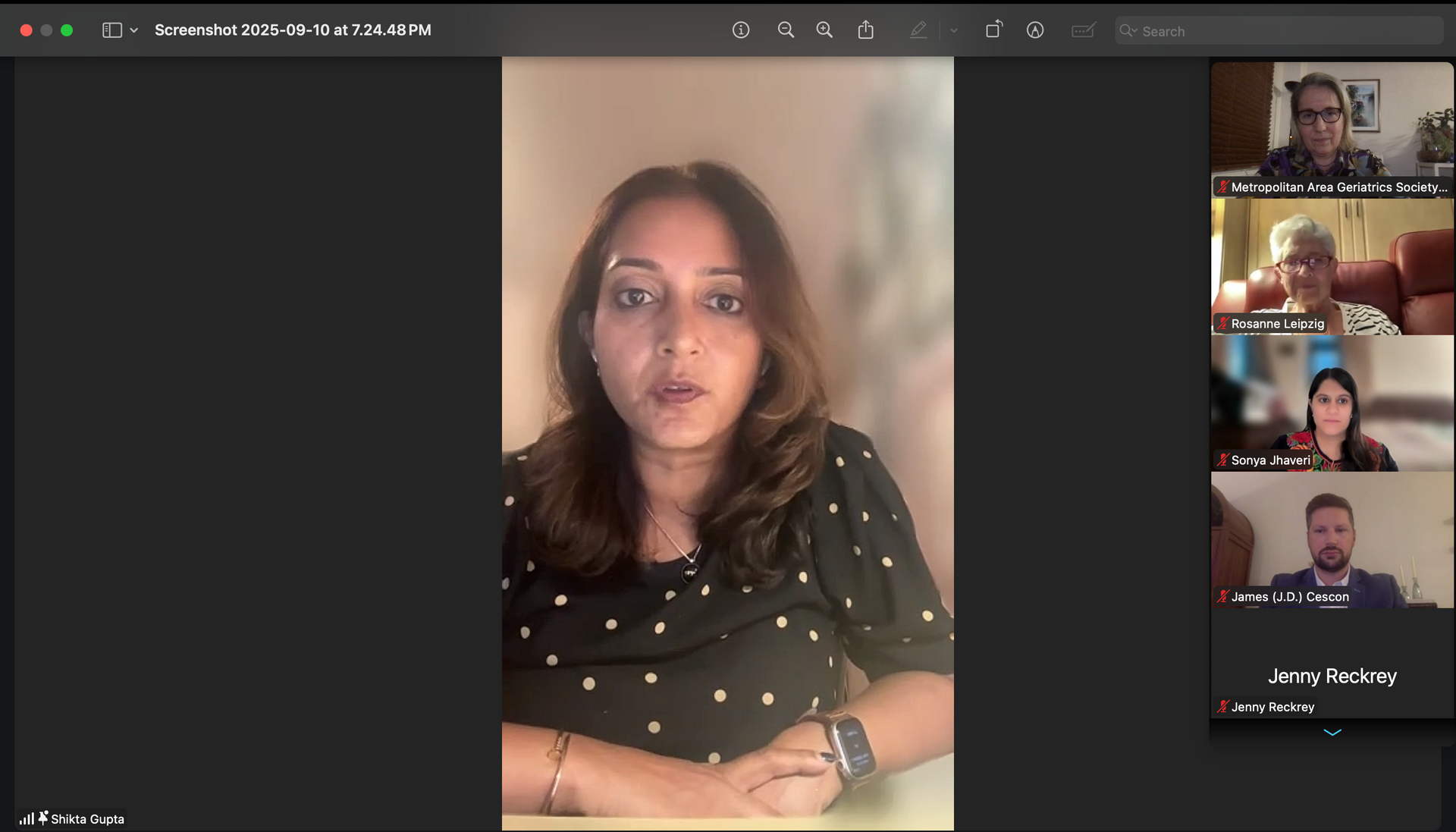Click the muted mic icon for Metropolitan Area Geriatrics Society
The image size is (1456, 832).
tap(1222, 187)
